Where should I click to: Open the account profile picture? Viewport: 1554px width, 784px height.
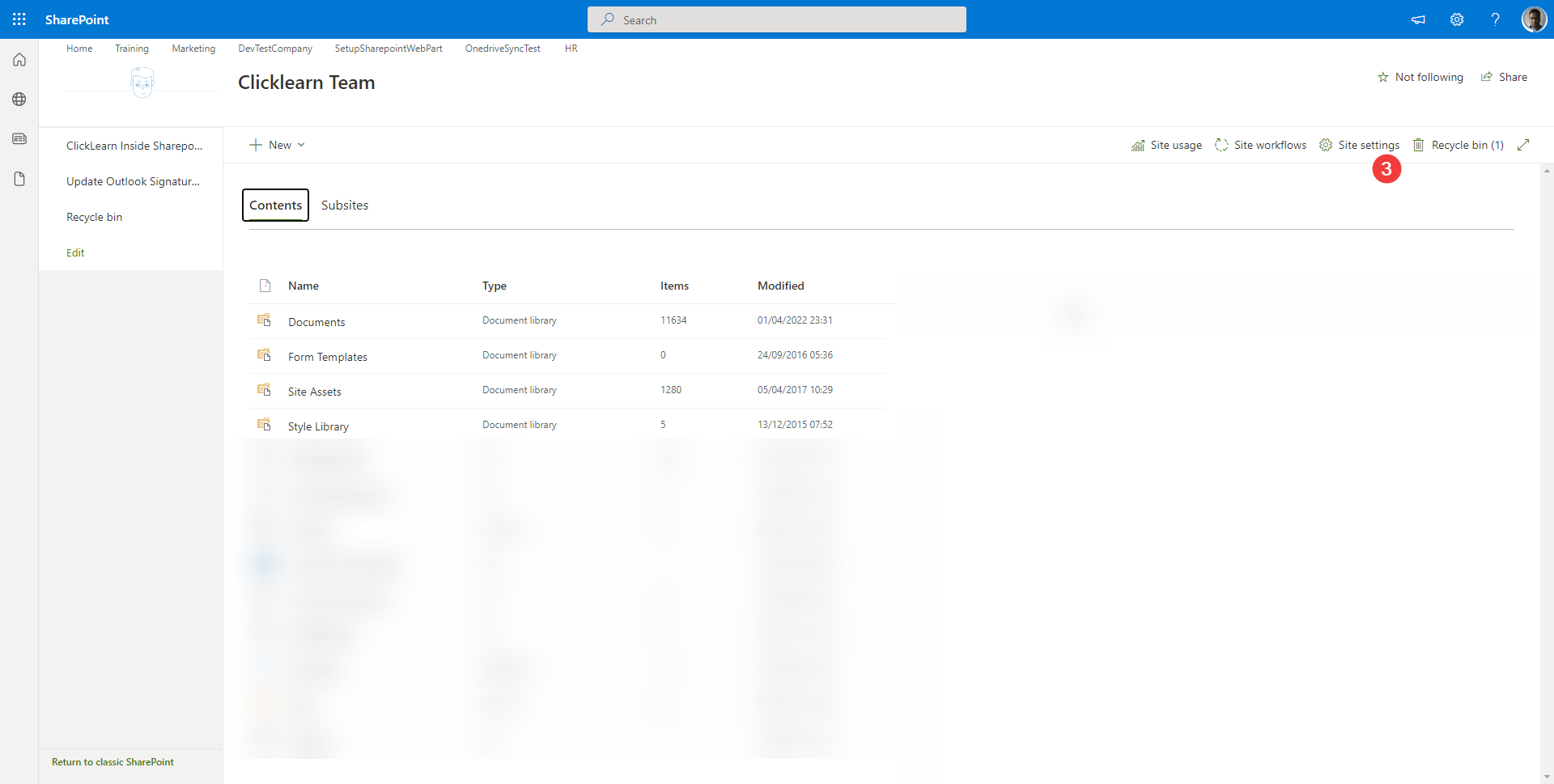click(x=1534, y=19)
